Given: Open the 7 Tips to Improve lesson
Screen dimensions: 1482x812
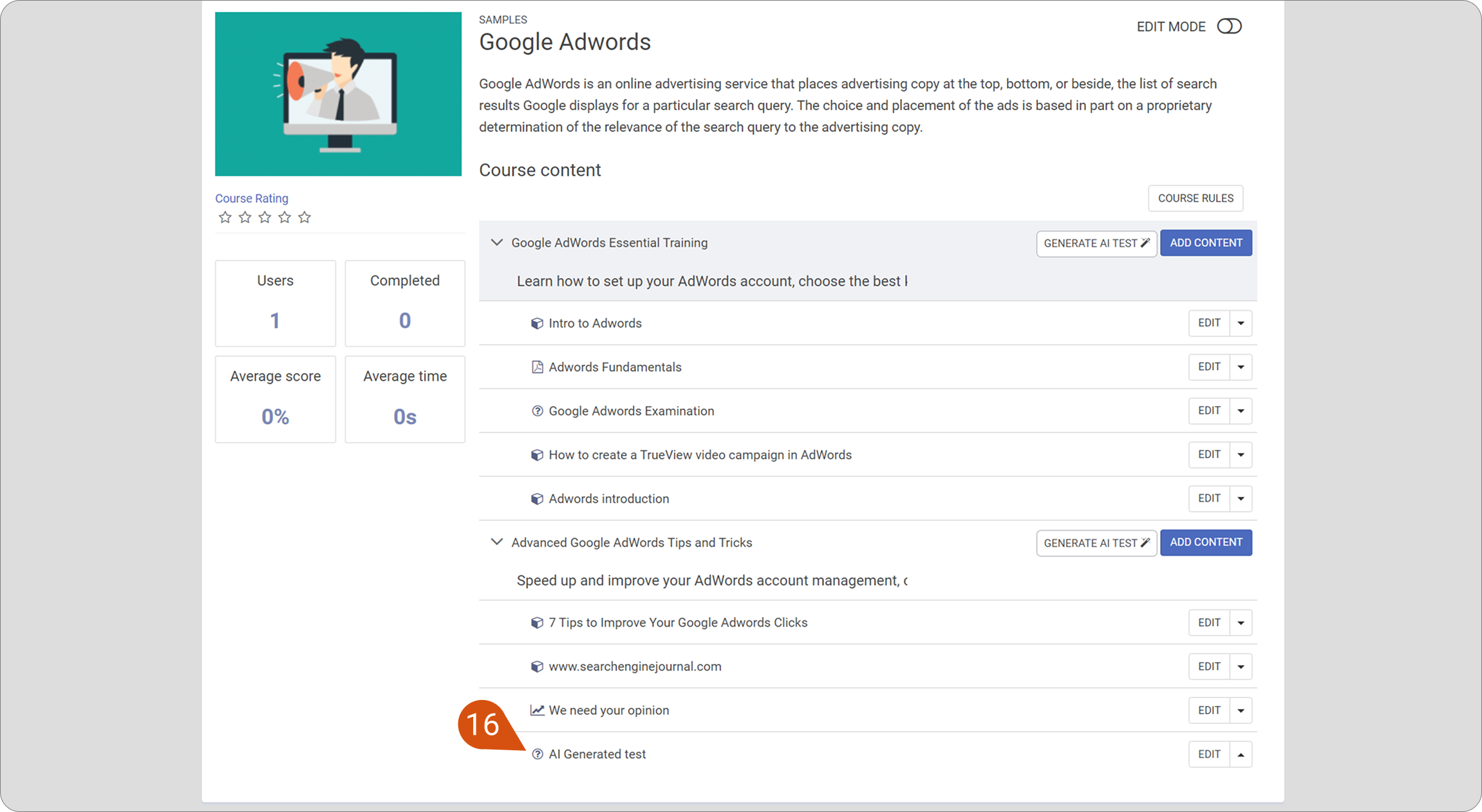Looking at the screenshot, I should tap(678, 623).
